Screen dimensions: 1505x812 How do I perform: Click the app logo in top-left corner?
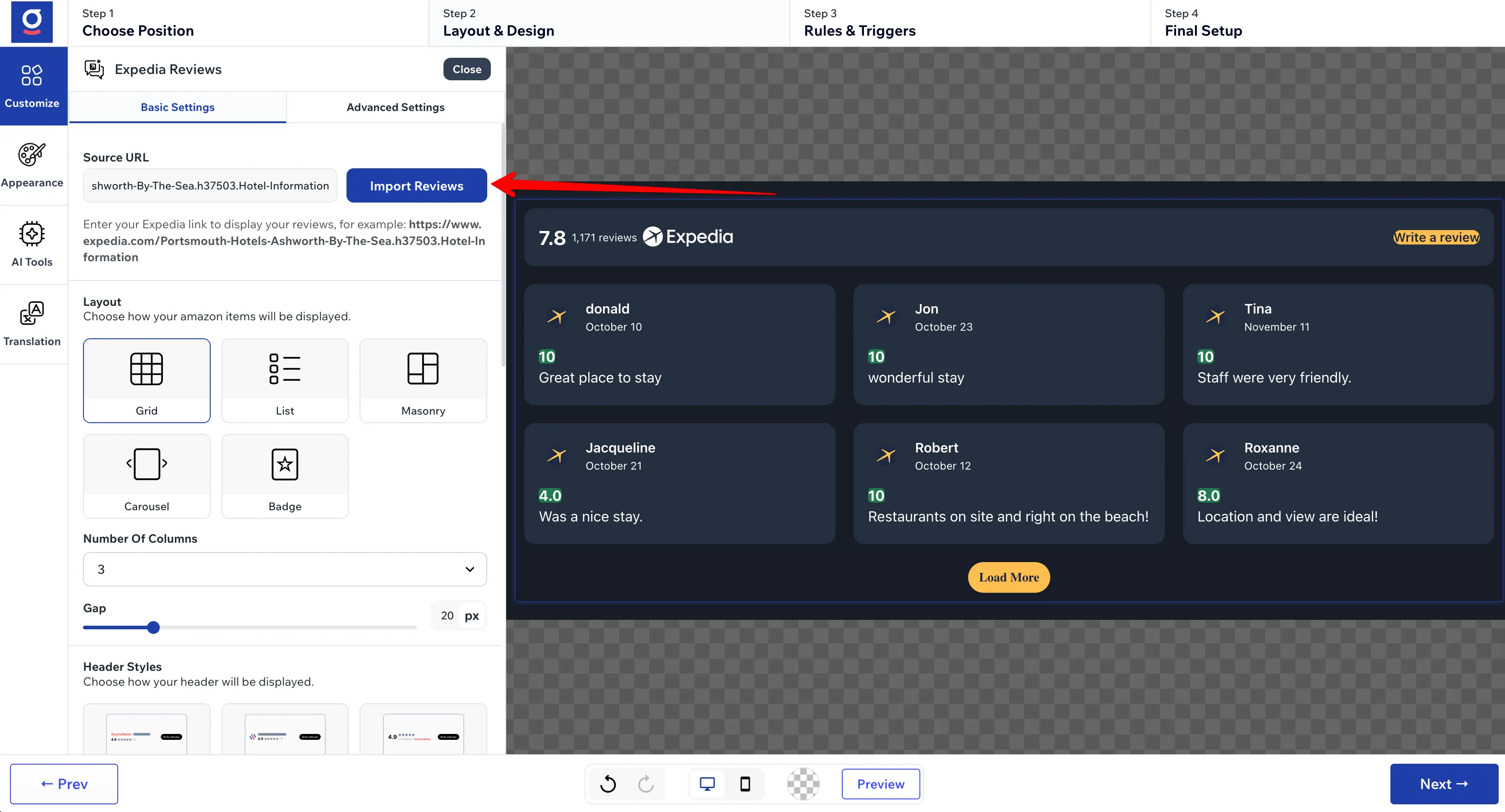click(32, 22)
